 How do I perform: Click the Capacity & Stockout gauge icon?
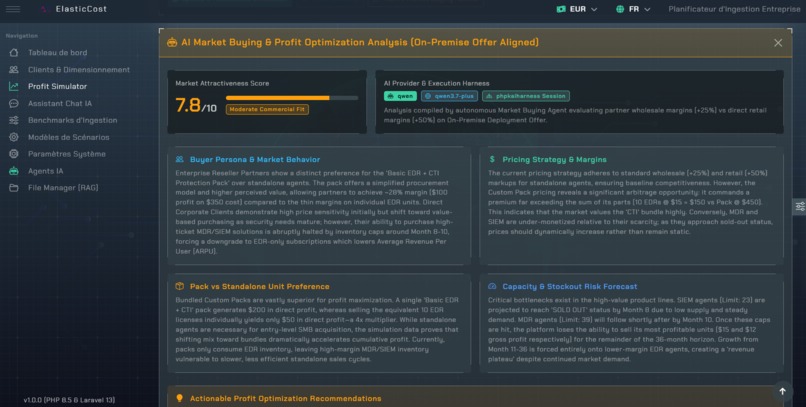pos(492,286)
